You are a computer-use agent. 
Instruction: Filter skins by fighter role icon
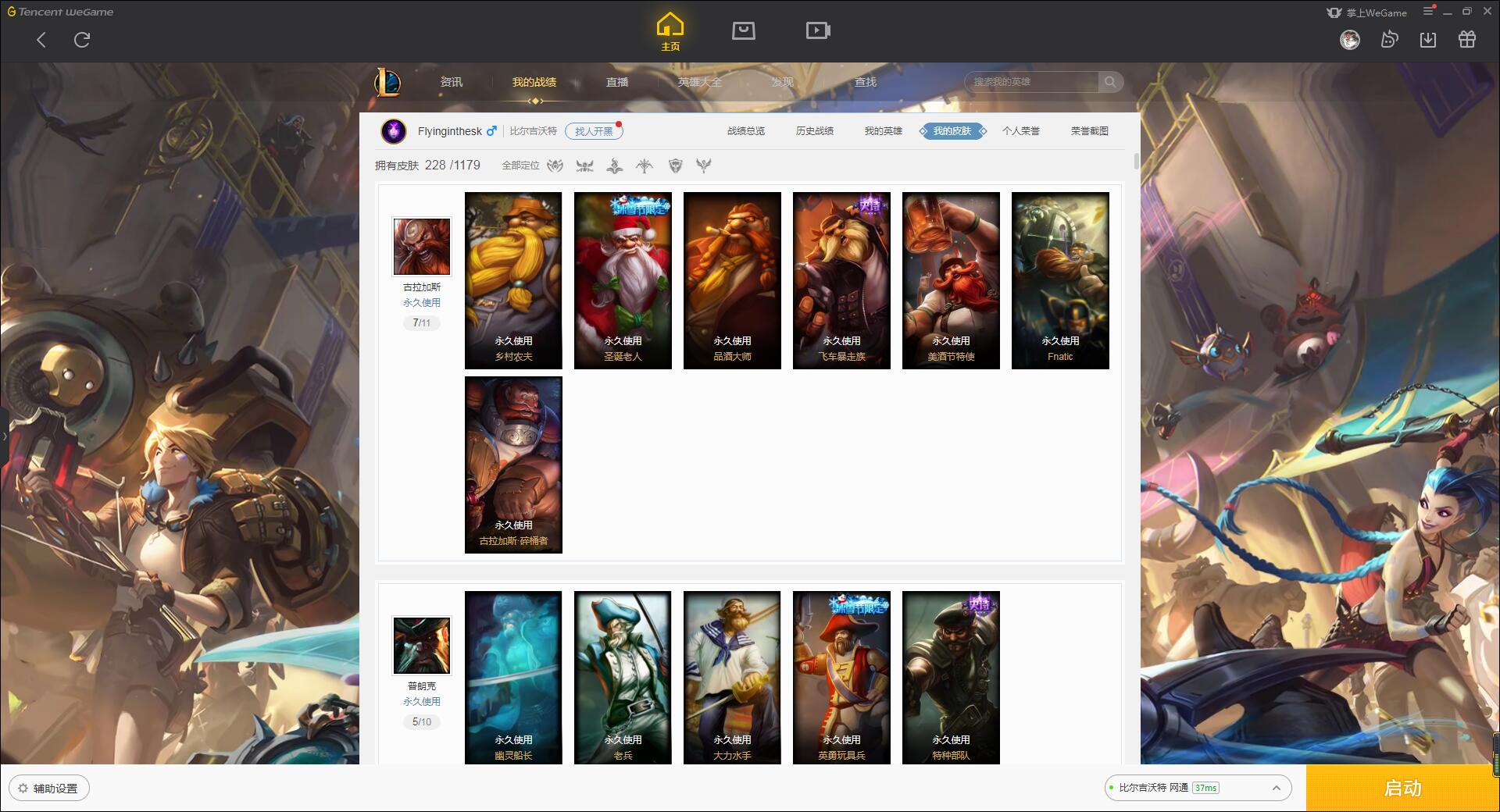click(x=584, y=166)
